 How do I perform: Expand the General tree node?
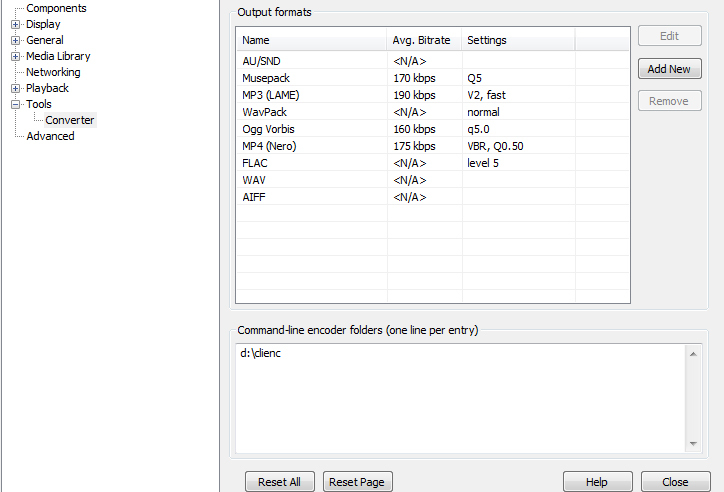click(15, 41)
